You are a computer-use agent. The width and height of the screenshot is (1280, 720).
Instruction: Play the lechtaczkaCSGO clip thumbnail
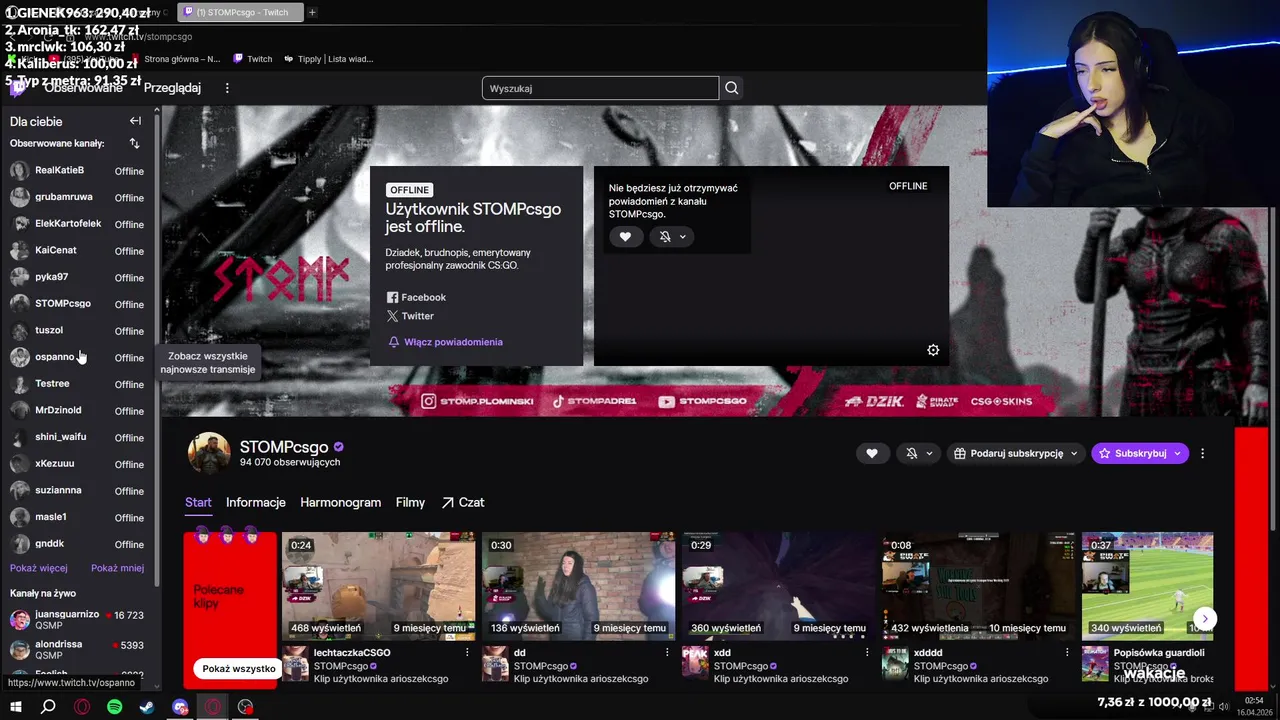pos(378,586)
